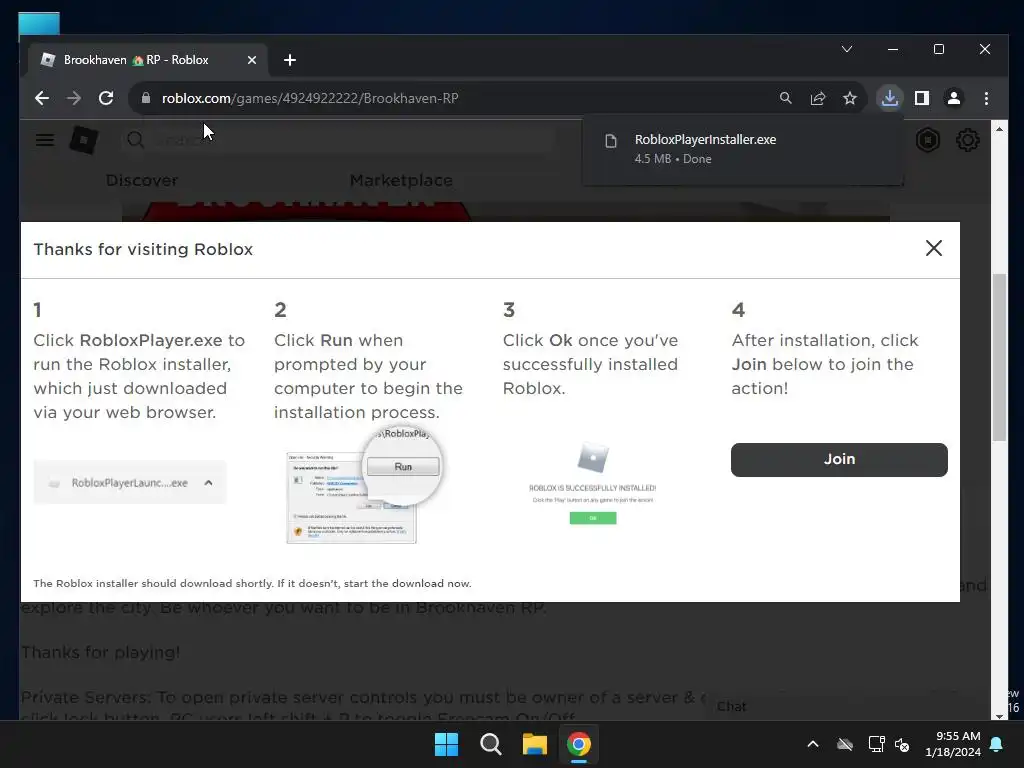
Task: Click the RobloxPlayerLauncher.exe download chip
Action: click(130, 483)
